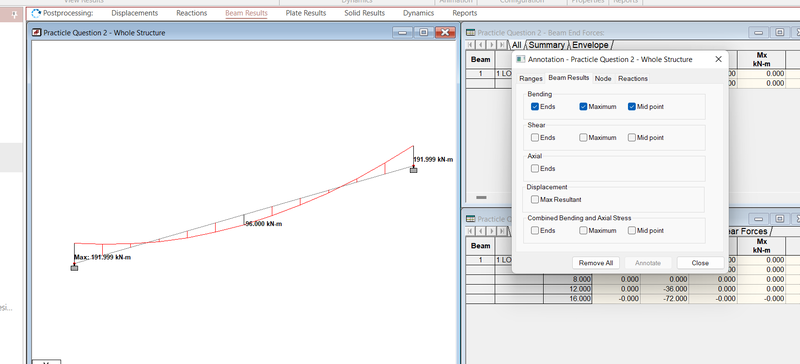This screenshot has height=364, width=800.
Task: Go to first tab in lower Shear Forces table
Action: coord(470,231)
